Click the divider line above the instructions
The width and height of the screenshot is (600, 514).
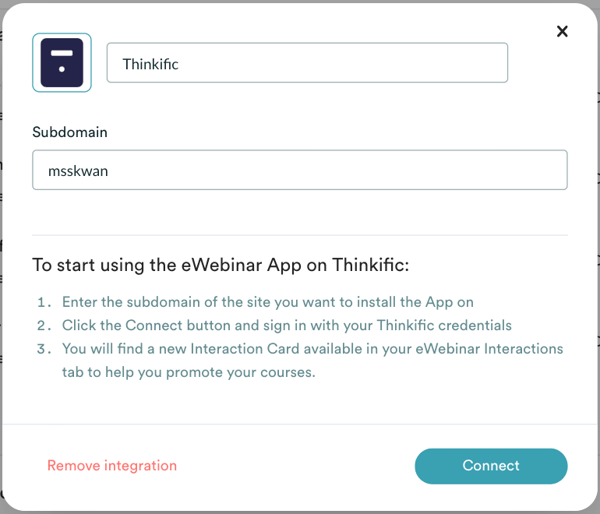click(300, 235)
